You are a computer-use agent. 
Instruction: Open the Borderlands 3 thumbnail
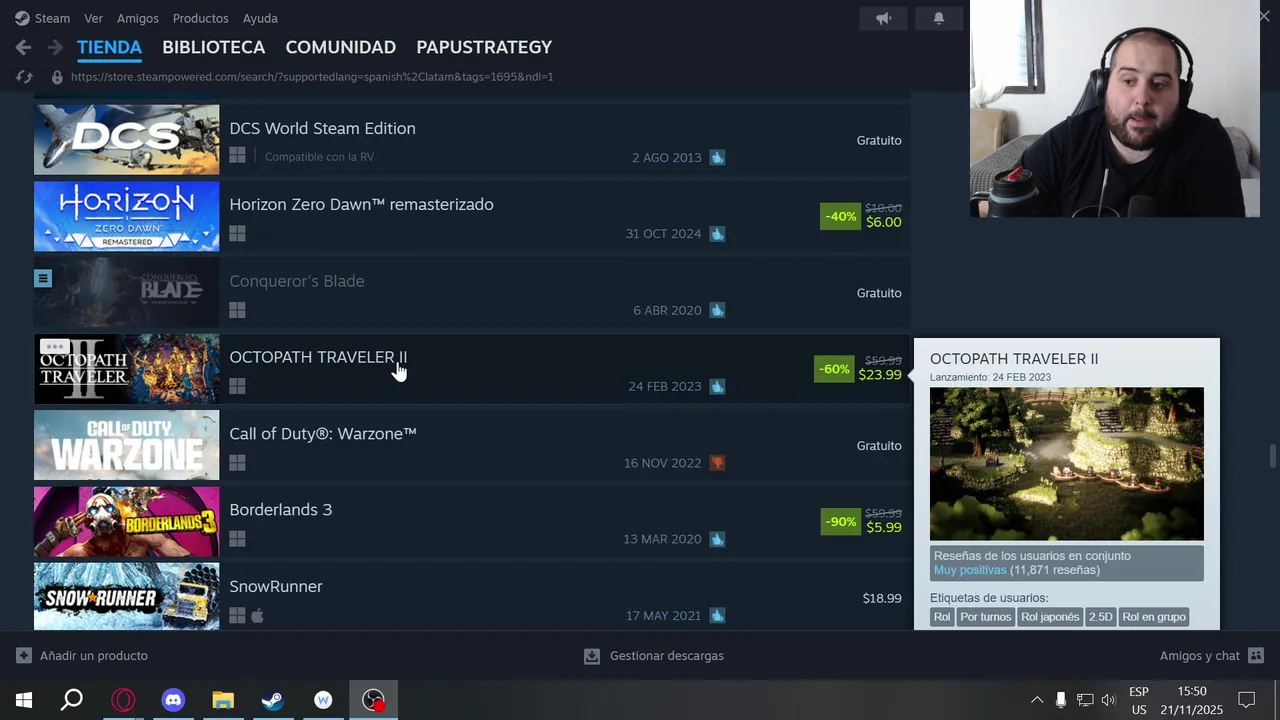click(x=126, y=521)
